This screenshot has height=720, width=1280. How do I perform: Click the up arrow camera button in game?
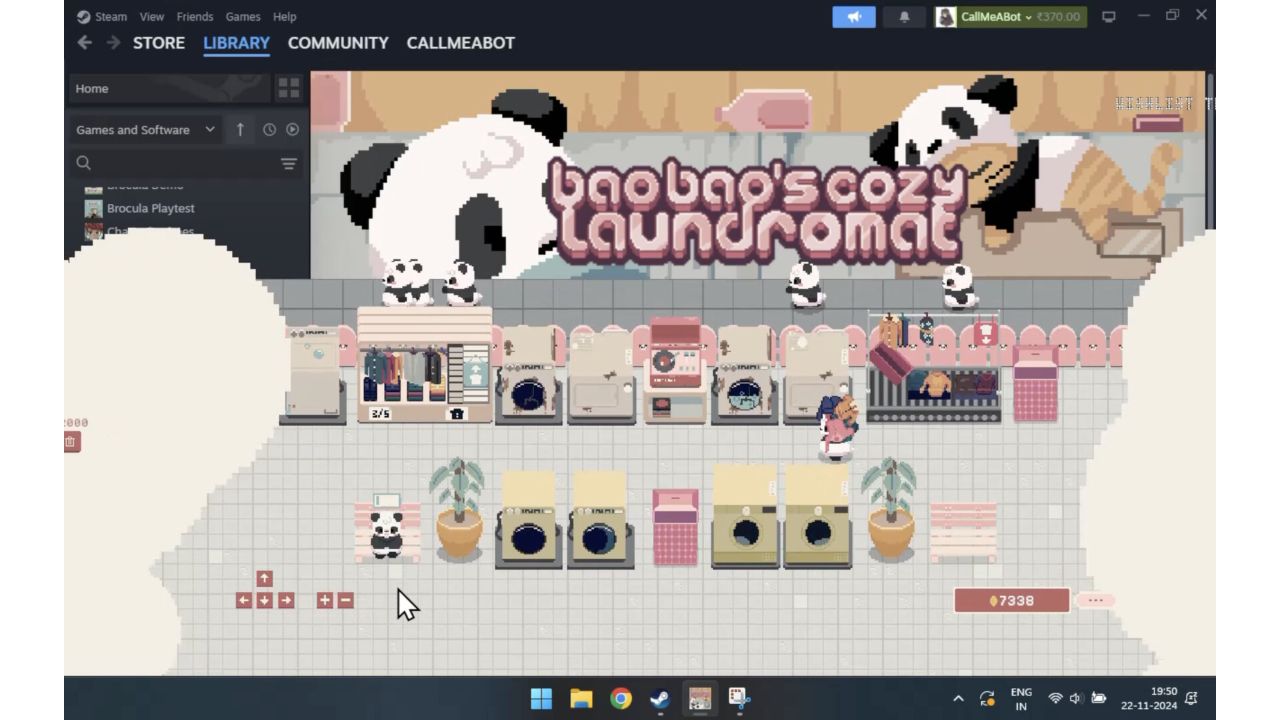[x=264, y=579]
